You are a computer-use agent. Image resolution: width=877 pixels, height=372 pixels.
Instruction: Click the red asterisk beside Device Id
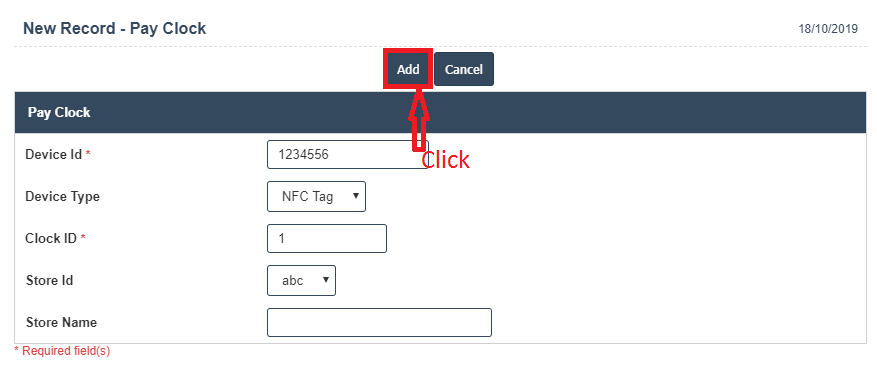click(x=88, y=154)
